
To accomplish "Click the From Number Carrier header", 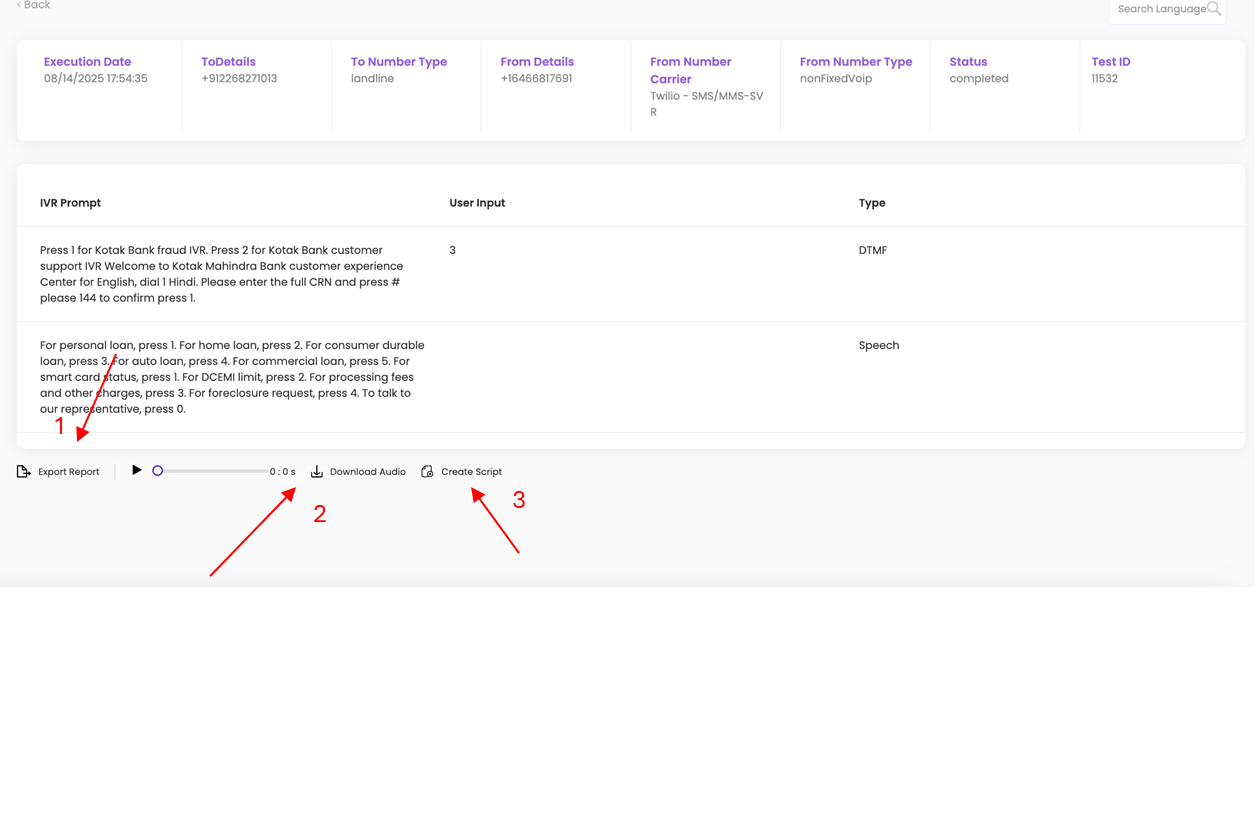I will point(690,70).
